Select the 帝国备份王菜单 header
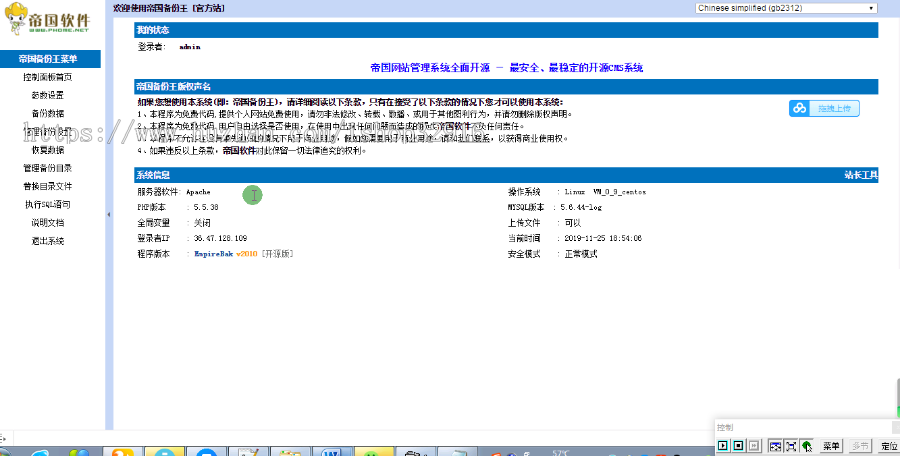The height and width of the screenshot is (456, 900). 51,59
